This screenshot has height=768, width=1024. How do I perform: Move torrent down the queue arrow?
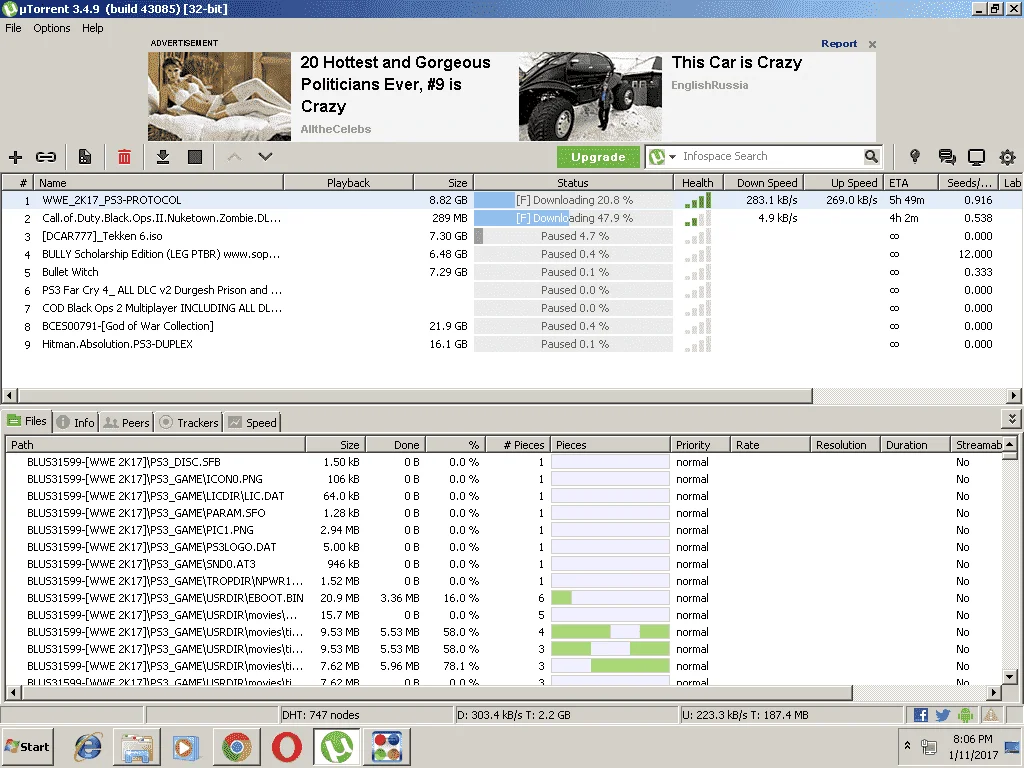coord(265,157)
